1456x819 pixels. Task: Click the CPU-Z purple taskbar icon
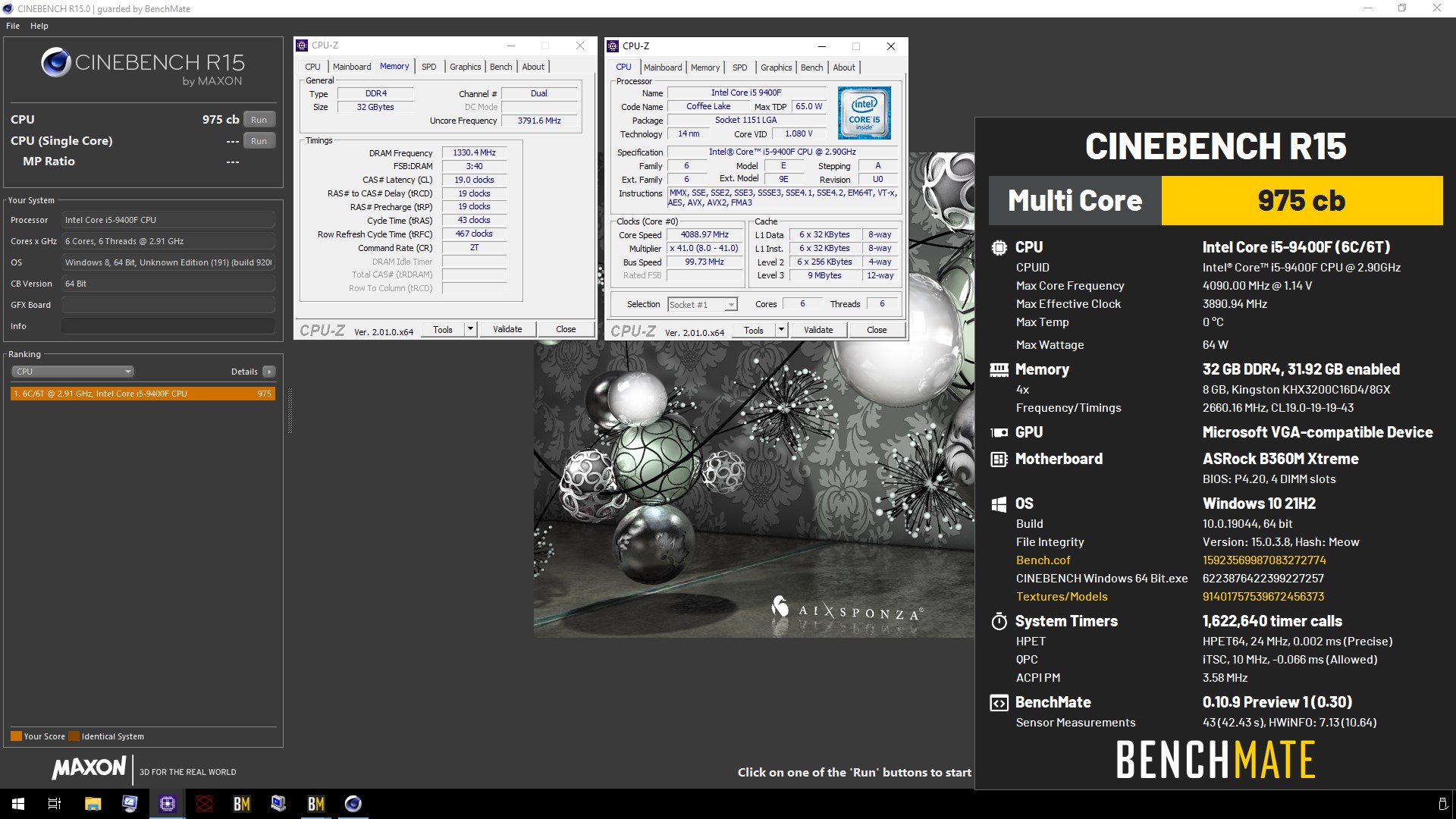click(x=167, y=804)
